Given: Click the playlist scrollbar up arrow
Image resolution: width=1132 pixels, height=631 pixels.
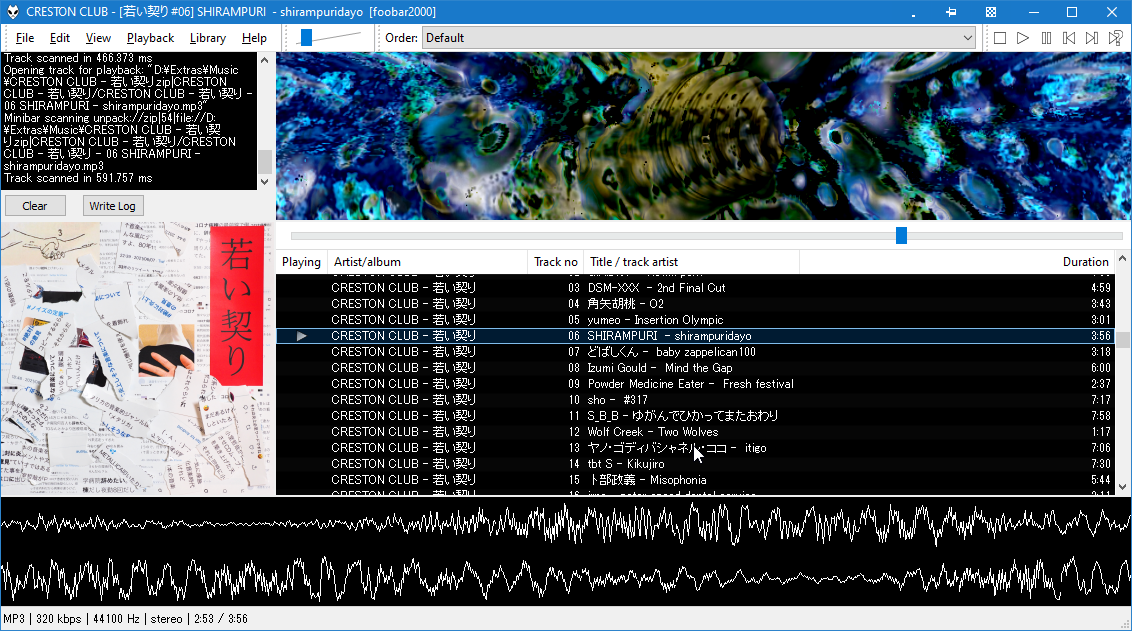Looking at the screenshot, I should coord(1123,258).
